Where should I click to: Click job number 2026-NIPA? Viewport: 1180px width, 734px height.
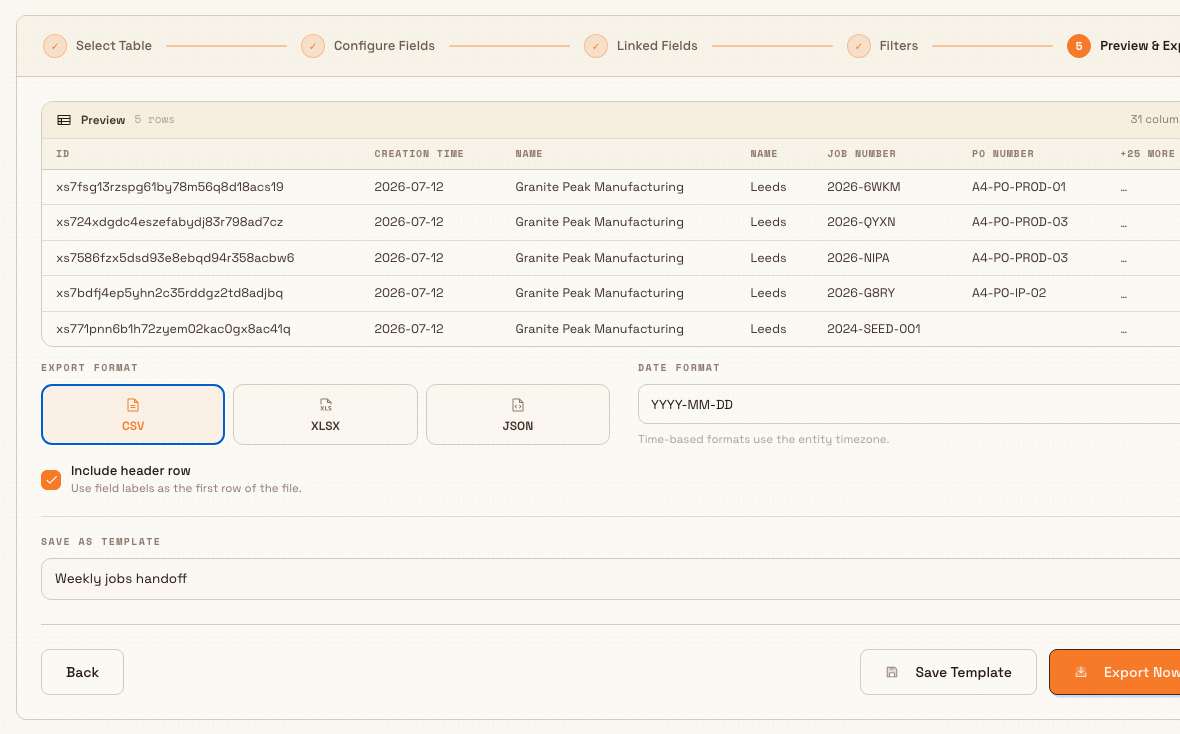pos(858,257)
